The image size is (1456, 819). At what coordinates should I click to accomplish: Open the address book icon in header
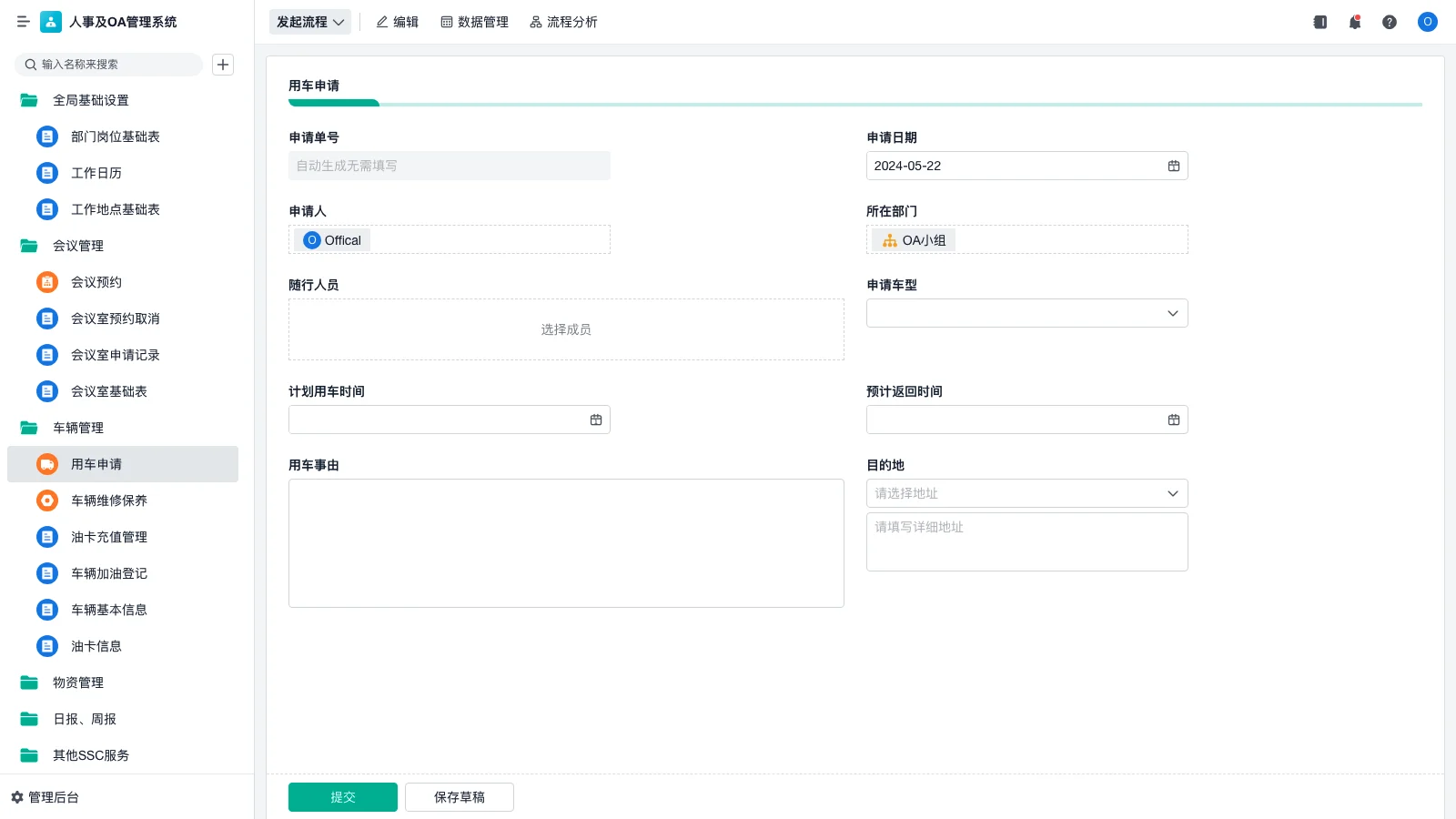click(1319, 22)
